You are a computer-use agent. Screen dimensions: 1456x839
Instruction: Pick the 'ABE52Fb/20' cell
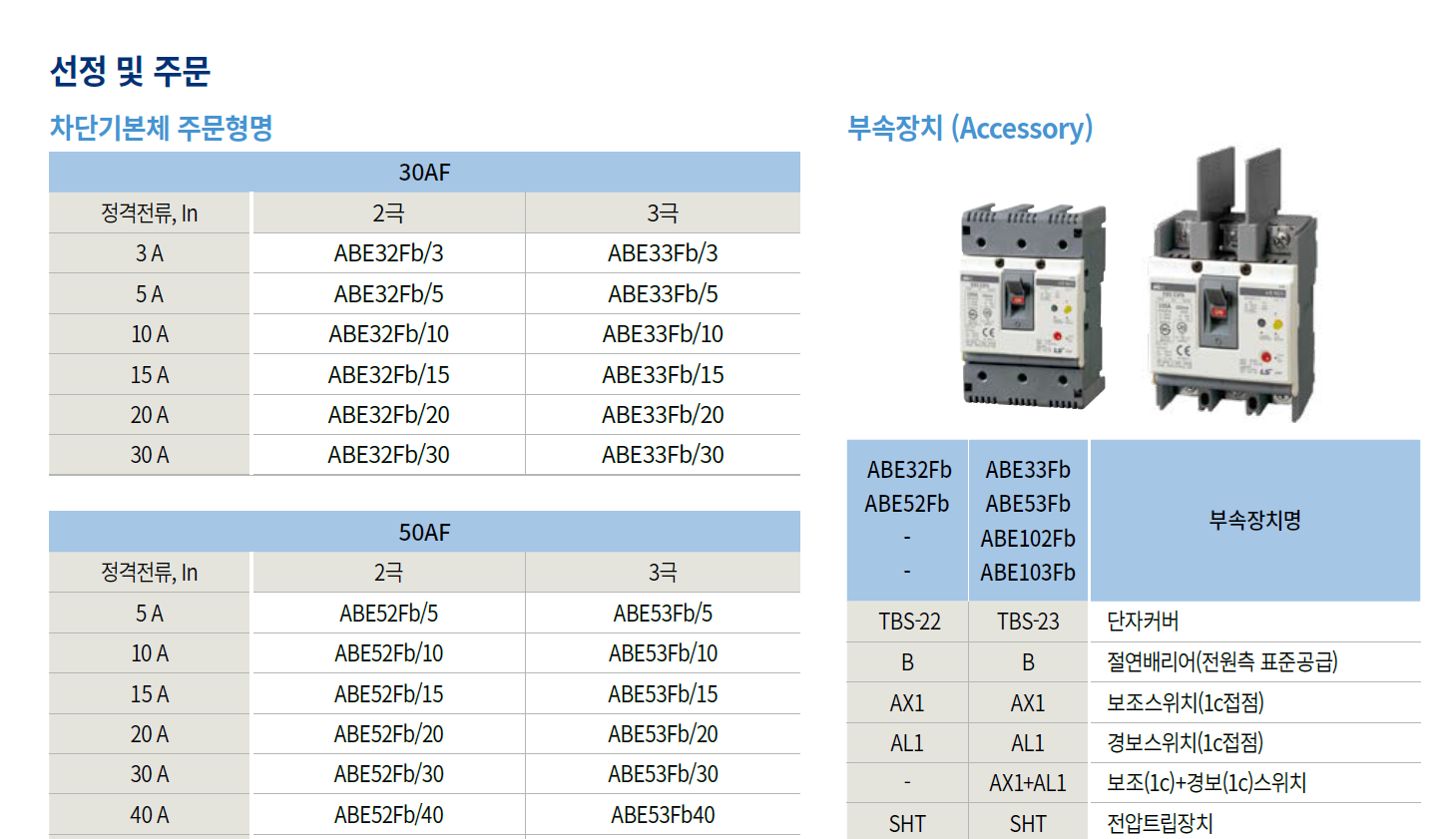(389, 734)
